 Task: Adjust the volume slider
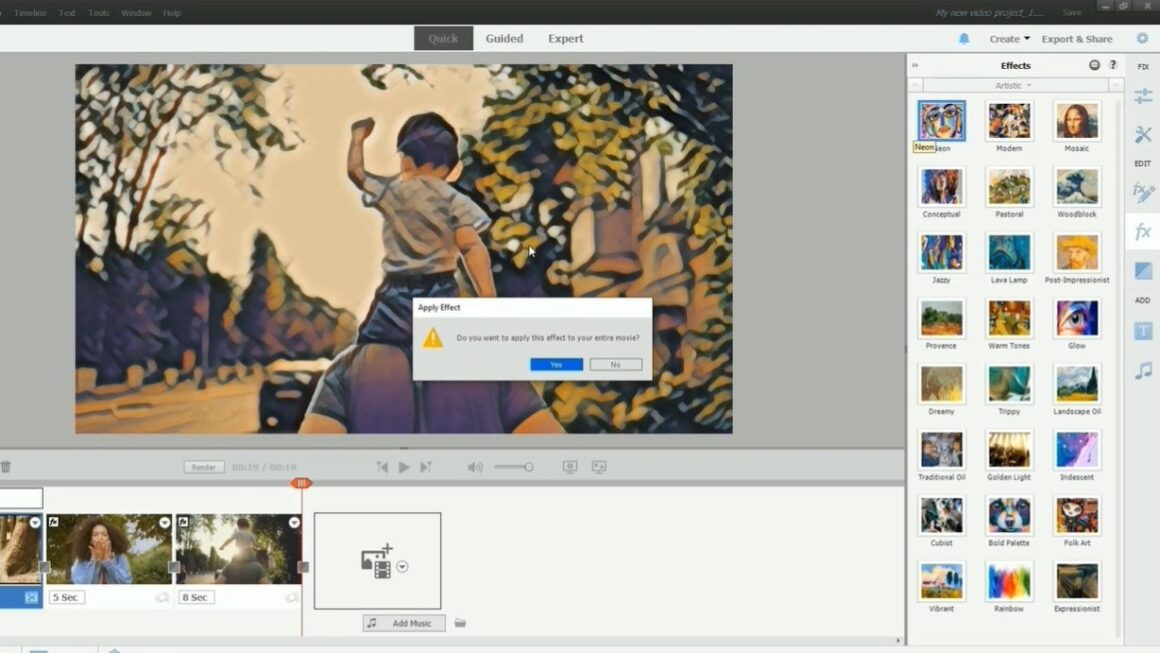(513, 467)
